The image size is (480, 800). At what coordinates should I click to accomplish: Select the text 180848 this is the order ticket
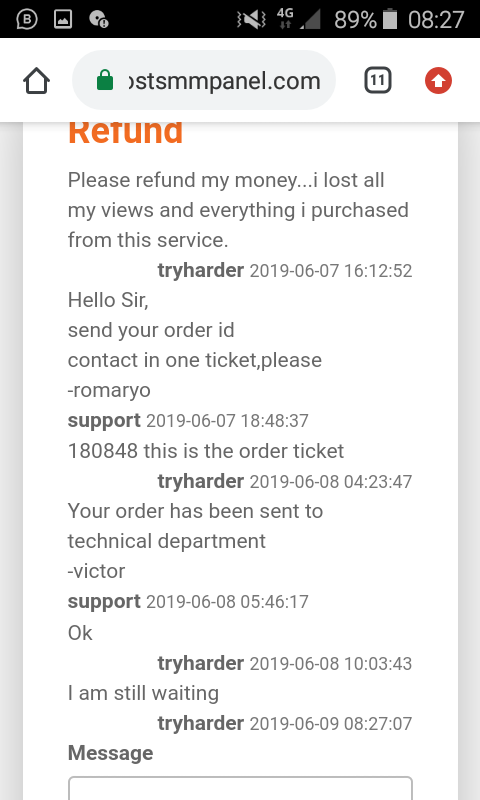pos(206,451)
